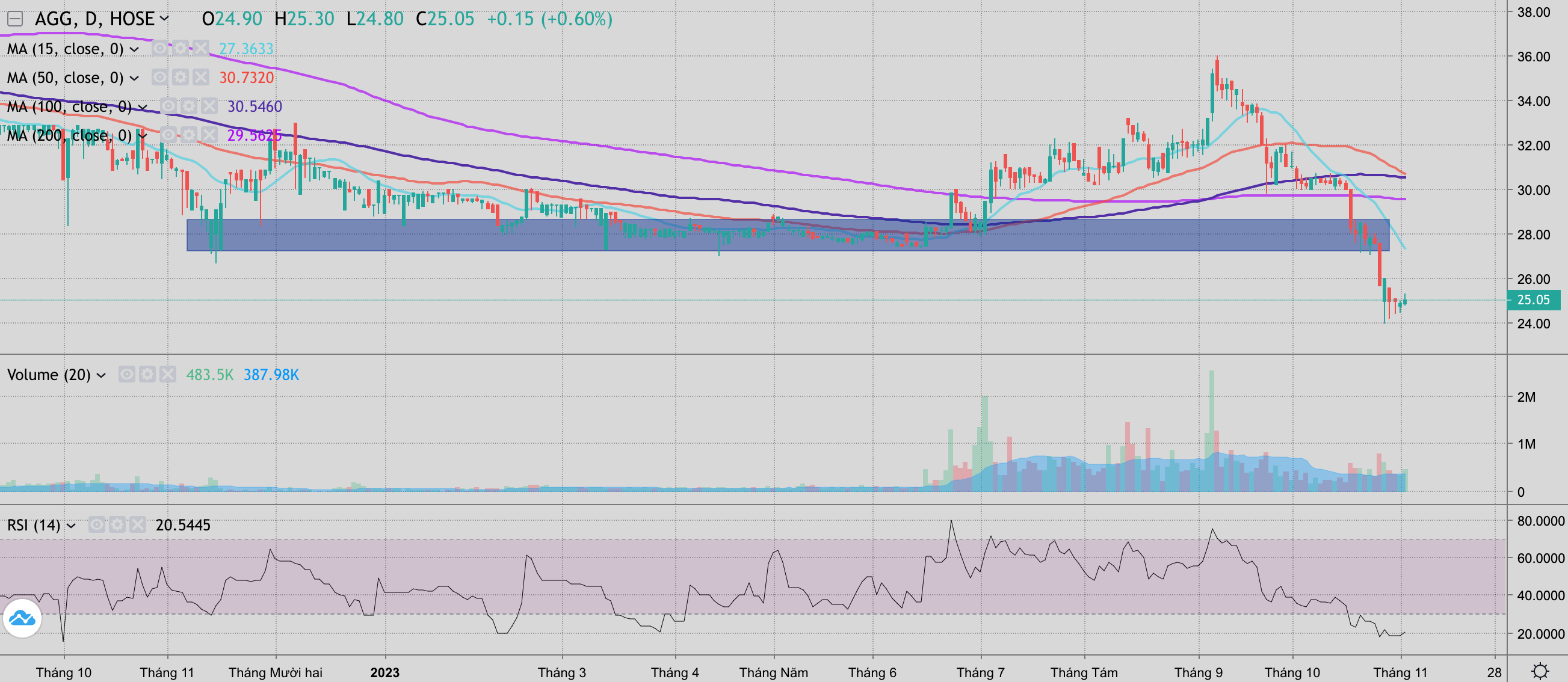Open settings gear for MA (15, close, 0)
Image resolution: width=1568 pixels, height=682 pixels.
tap(181, 48)
